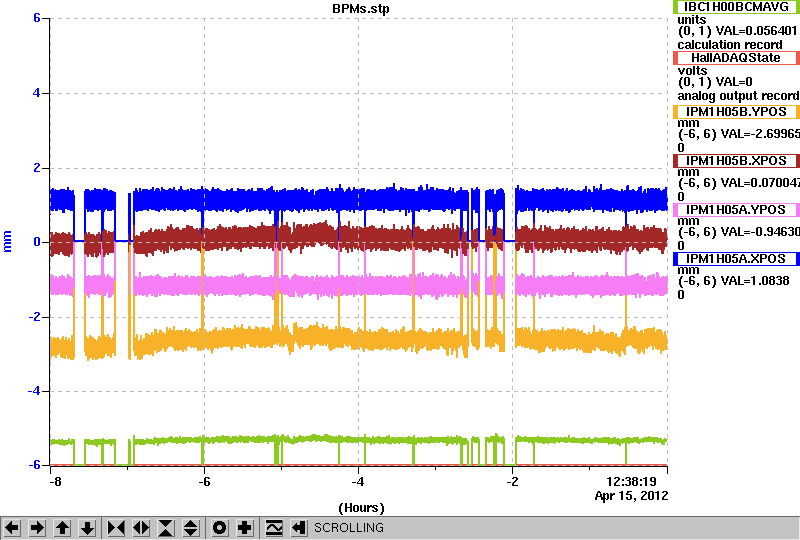Image resolution: width=800 pixels, height=540 pixels.
Task: Click the 'analog output record' description text
Action: point(738,96)
